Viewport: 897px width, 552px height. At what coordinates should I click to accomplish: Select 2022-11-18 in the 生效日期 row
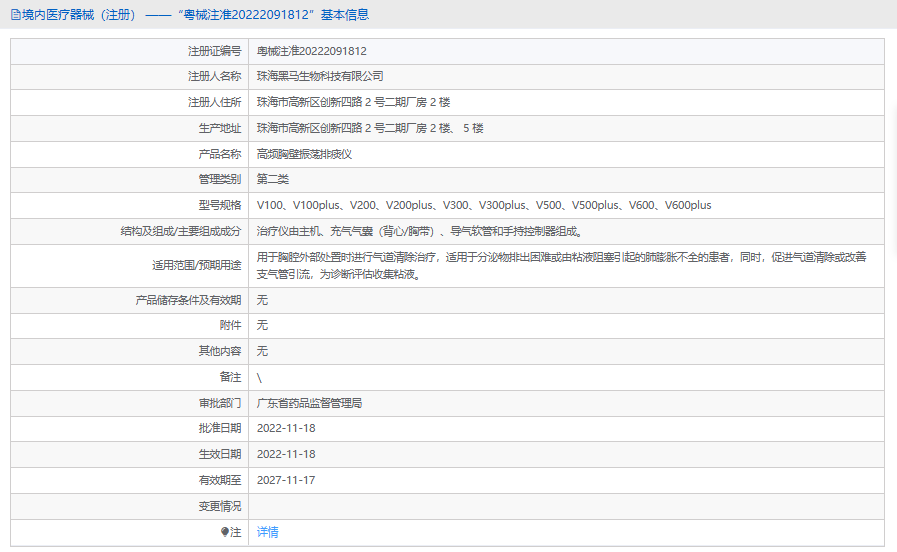pyautogui.click(x=286, y=454)
